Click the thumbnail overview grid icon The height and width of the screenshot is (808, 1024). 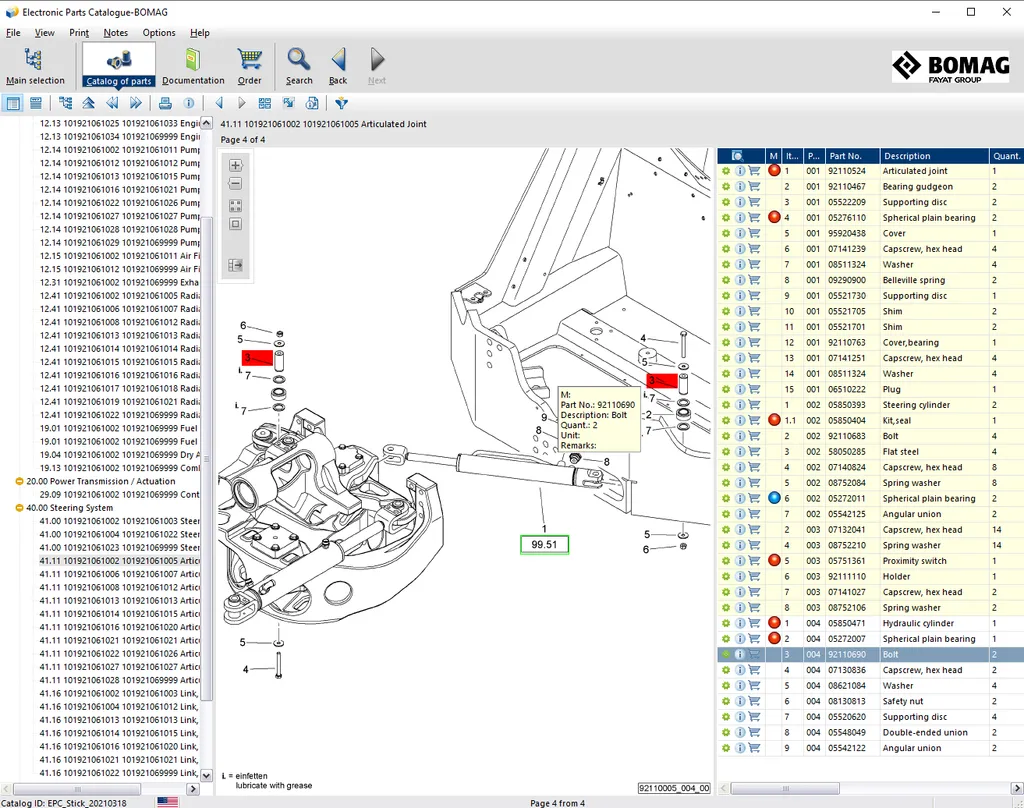tap(264, 103)
